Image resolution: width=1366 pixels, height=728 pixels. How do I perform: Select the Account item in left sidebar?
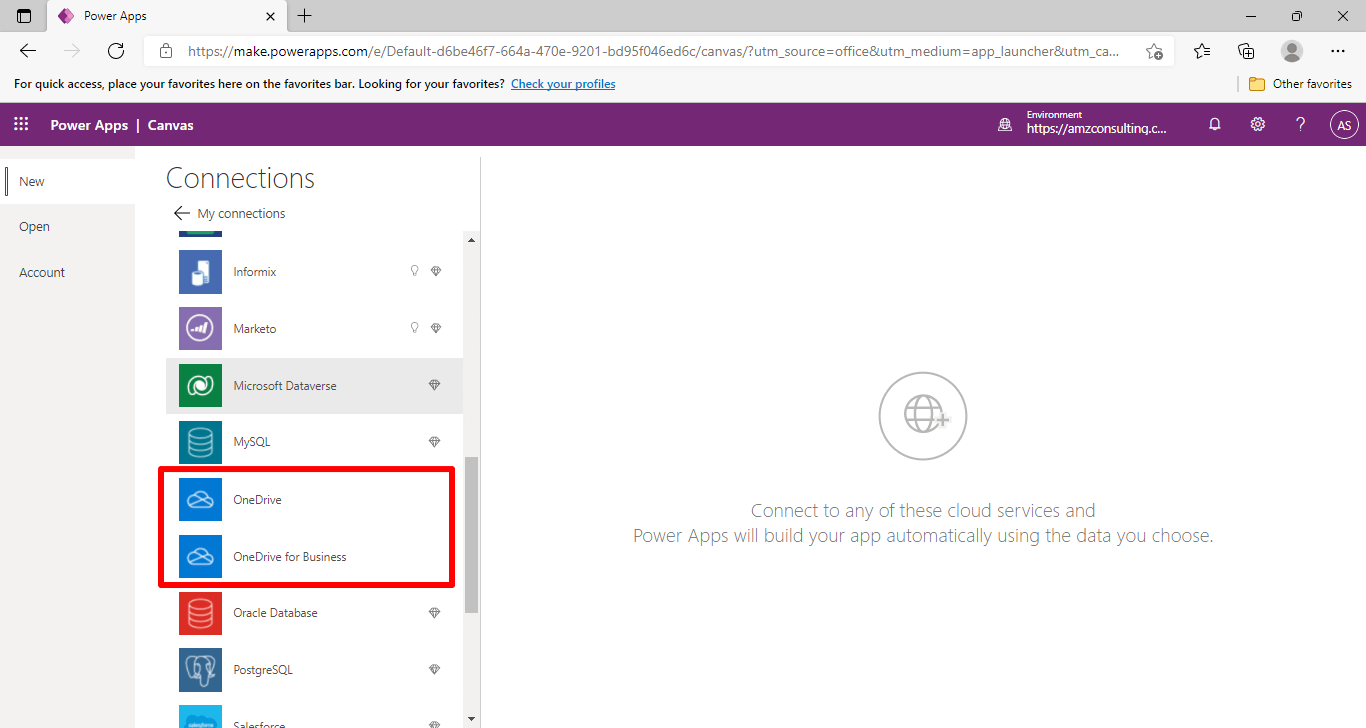tap(41, 272)
